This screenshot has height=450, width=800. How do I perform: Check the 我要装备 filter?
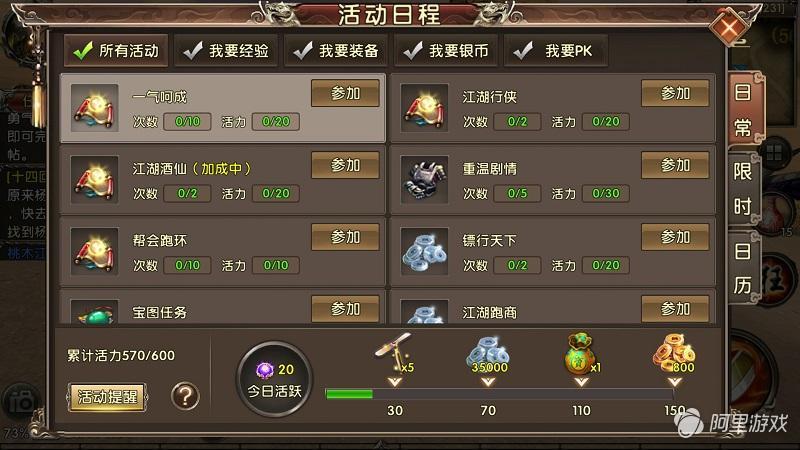[x=336, y=51]
